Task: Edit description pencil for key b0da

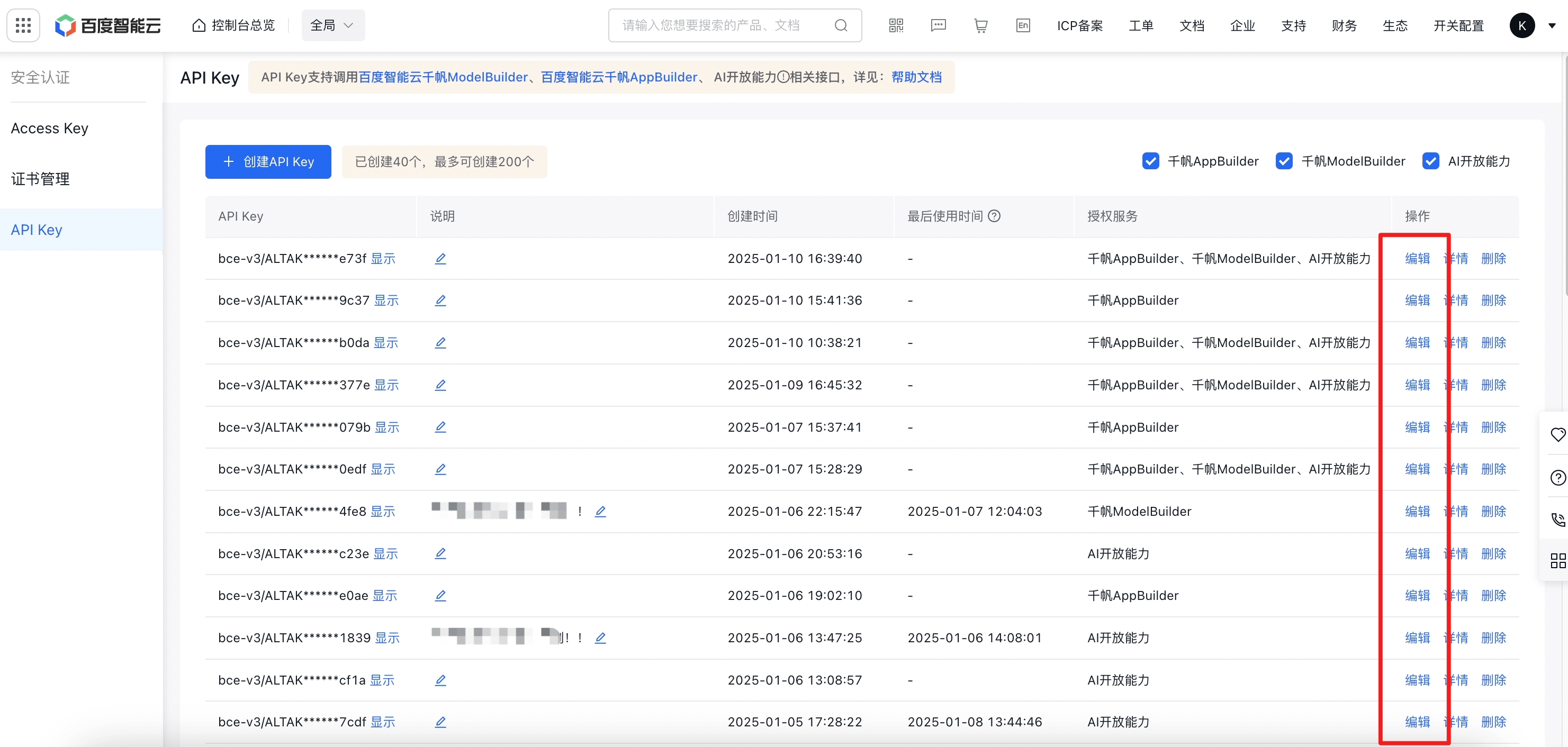Action: pyautogui.click(x=440, y=343)
